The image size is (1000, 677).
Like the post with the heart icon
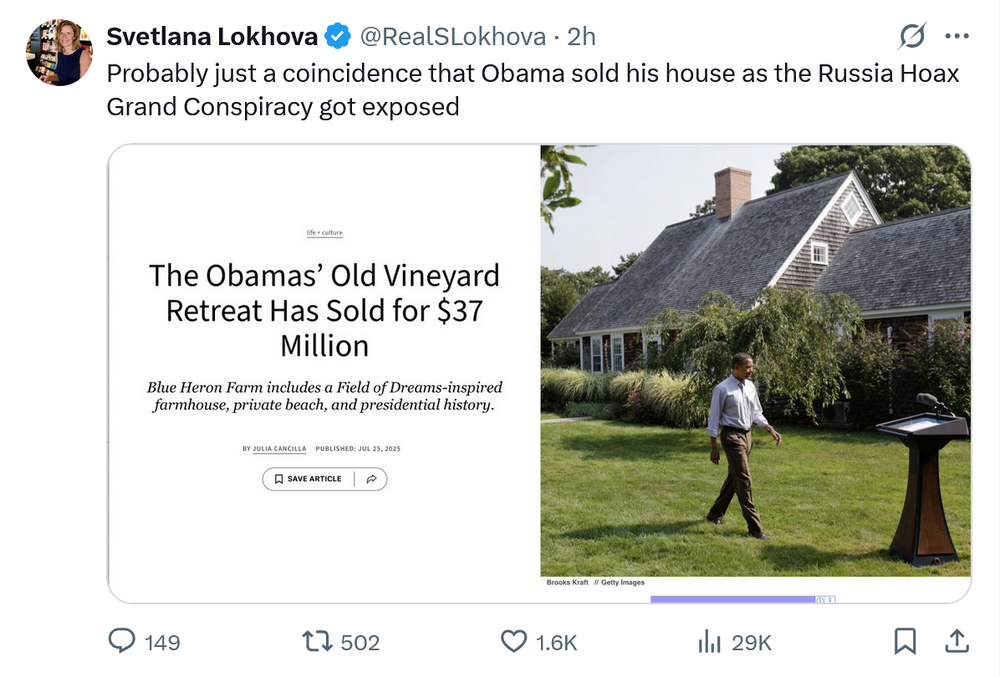tap(513, 641)
